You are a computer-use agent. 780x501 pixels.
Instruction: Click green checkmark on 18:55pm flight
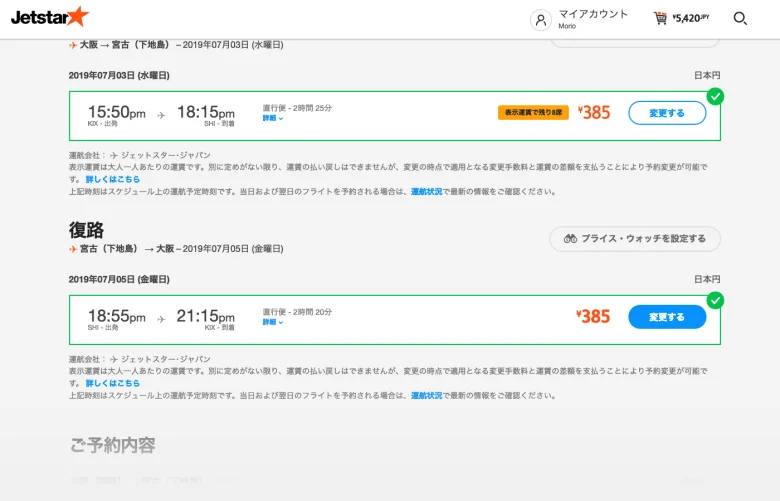[715, 301]
